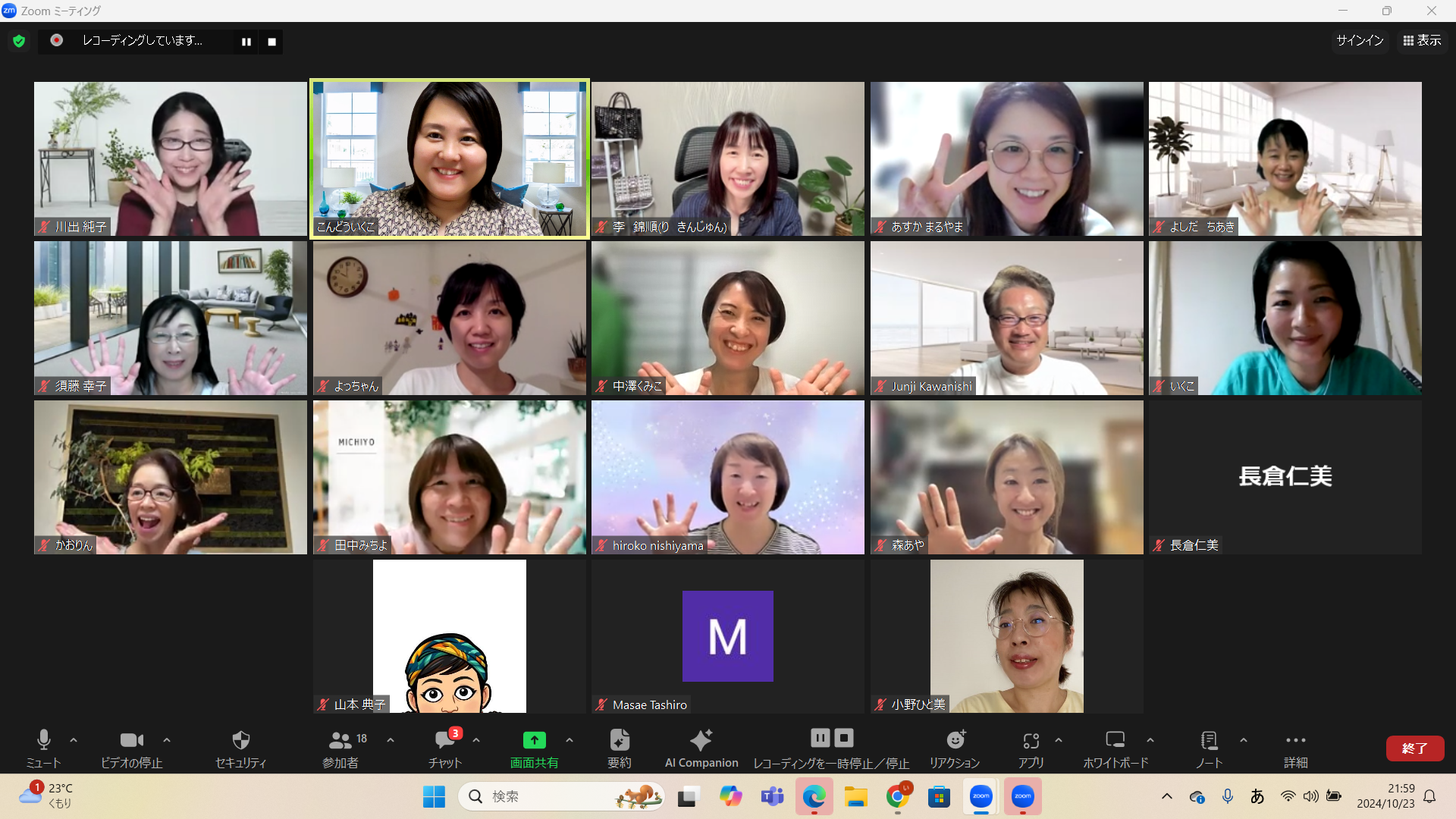This screenshot has height=819, width=1456.
Task: Select the video tile of hiroko nishiyama
Action: [728, 477]
